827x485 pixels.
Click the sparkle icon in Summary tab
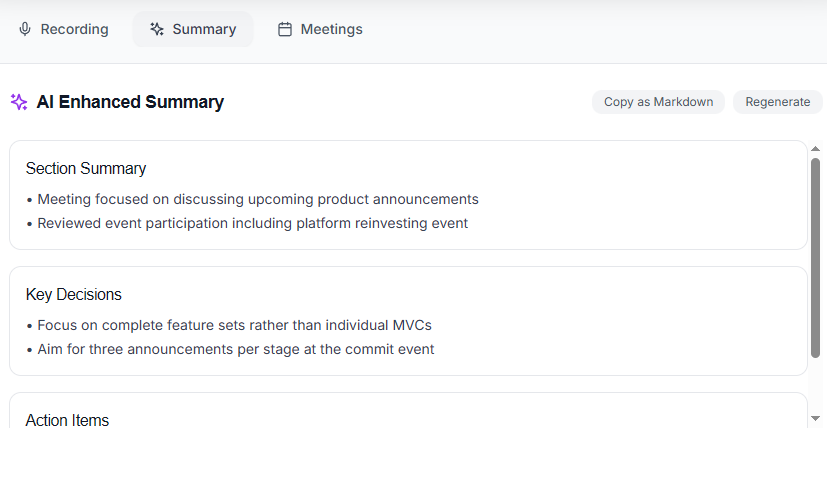click(157, 30)
